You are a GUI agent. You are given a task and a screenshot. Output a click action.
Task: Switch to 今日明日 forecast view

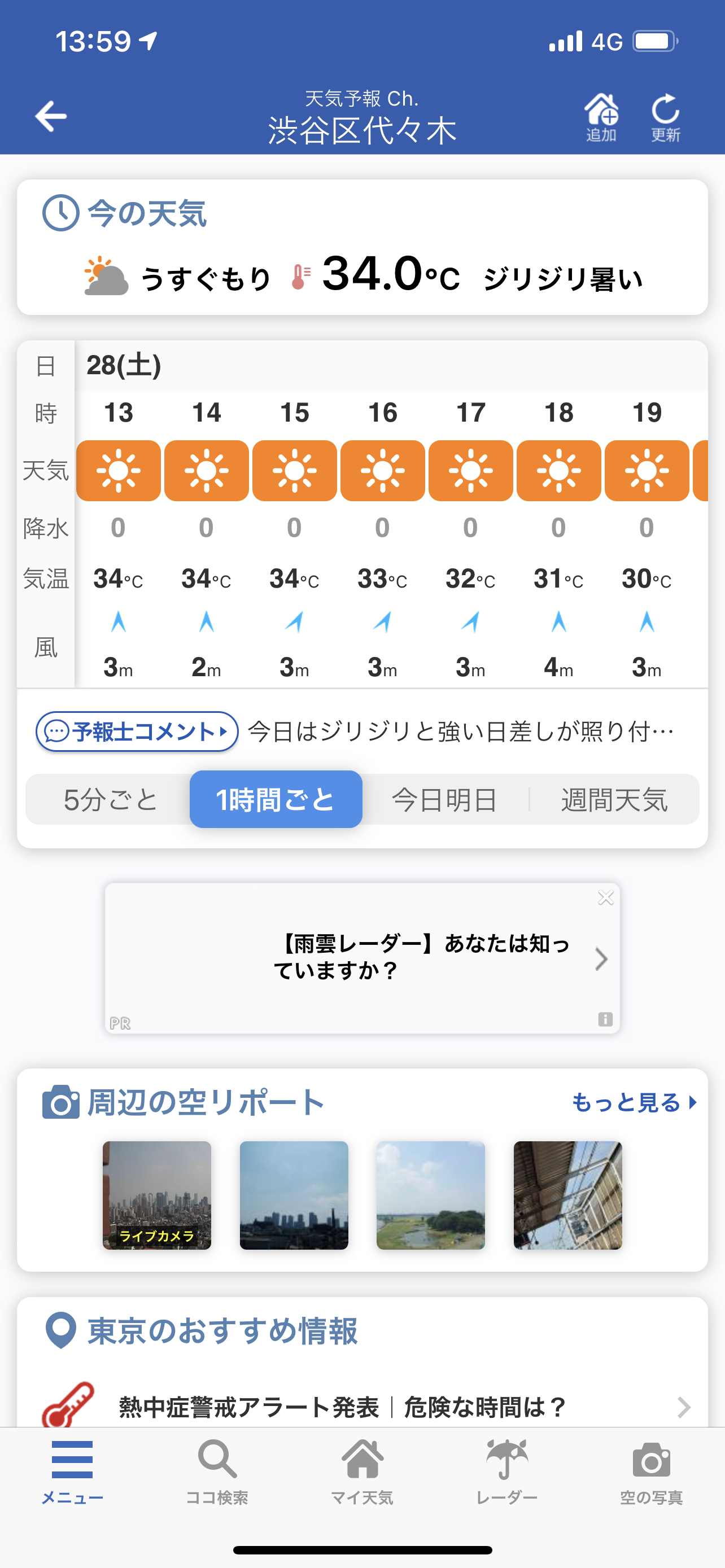[444, 799]
